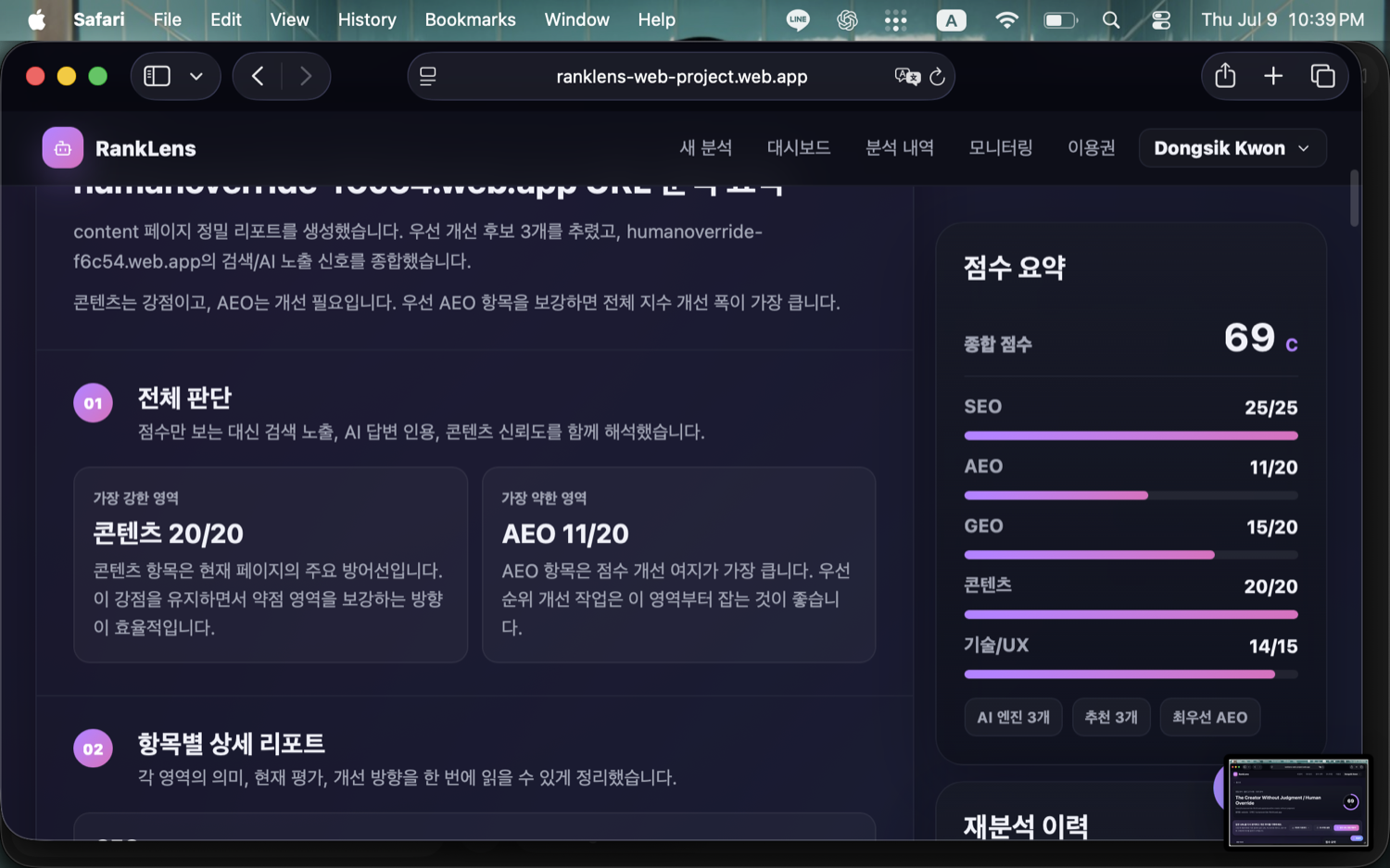Reload the page with refresh icon
This screenshot has width=1390, height=868.
pyautogui.click(x=937, y=77)
